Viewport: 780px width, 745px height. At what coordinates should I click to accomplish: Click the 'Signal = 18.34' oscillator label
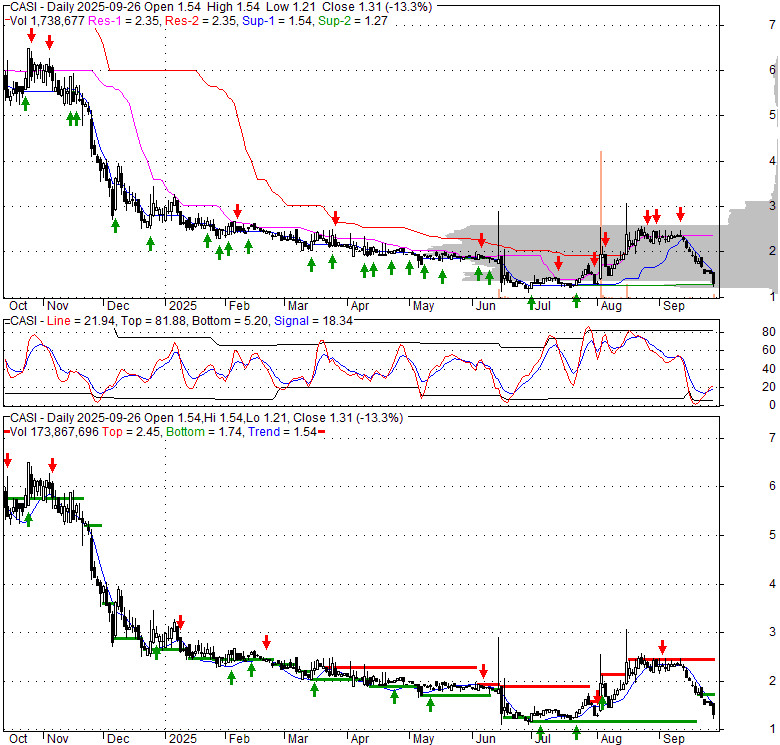coord(313,321)
